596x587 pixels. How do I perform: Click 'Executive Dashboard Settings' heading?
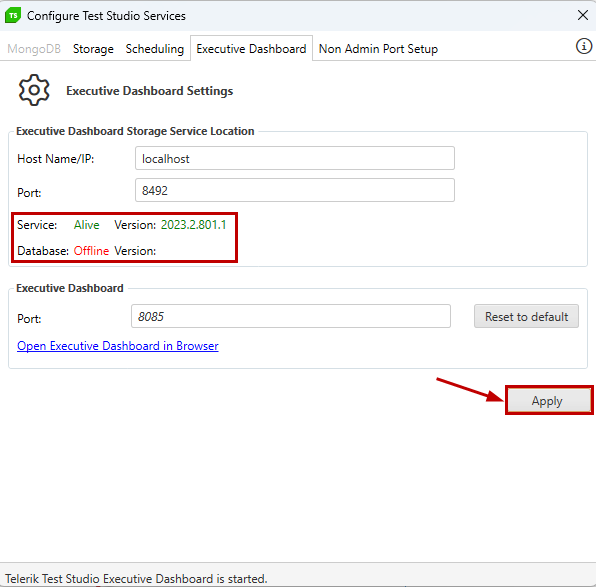pos(150,91)
